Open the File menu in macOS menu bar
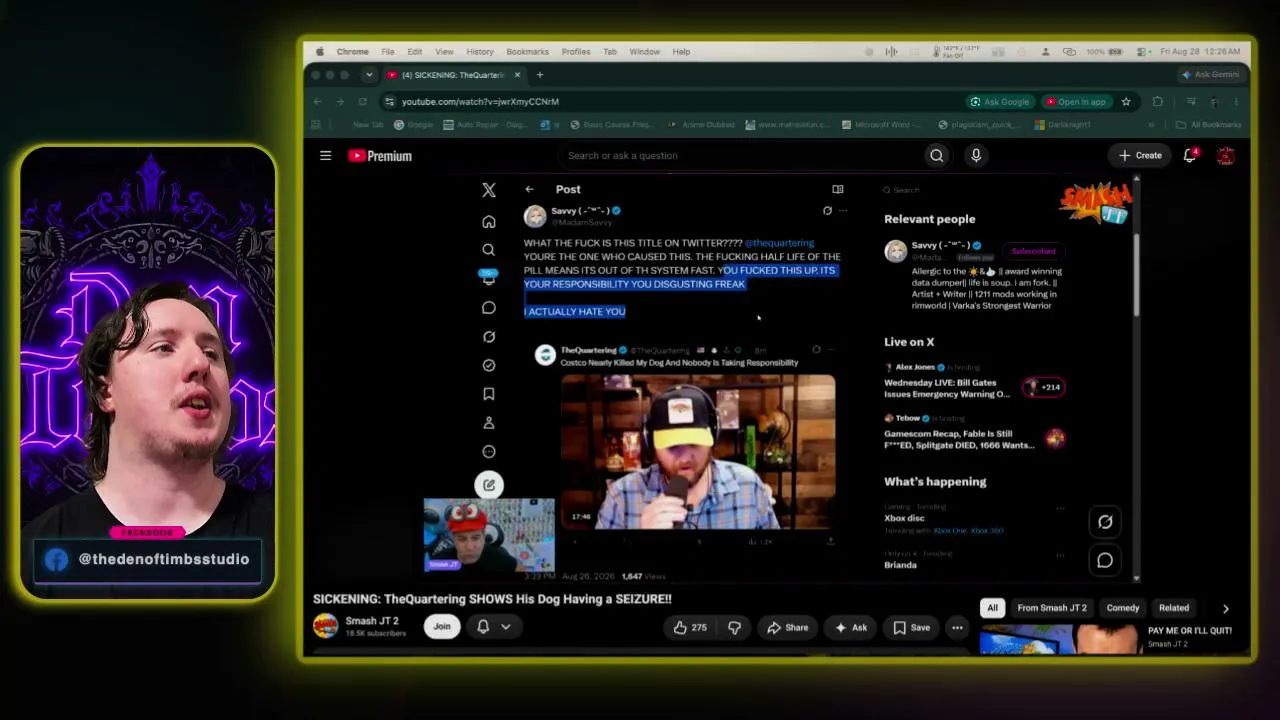Screen dimensions: 1280x720 tap(387, 52)
